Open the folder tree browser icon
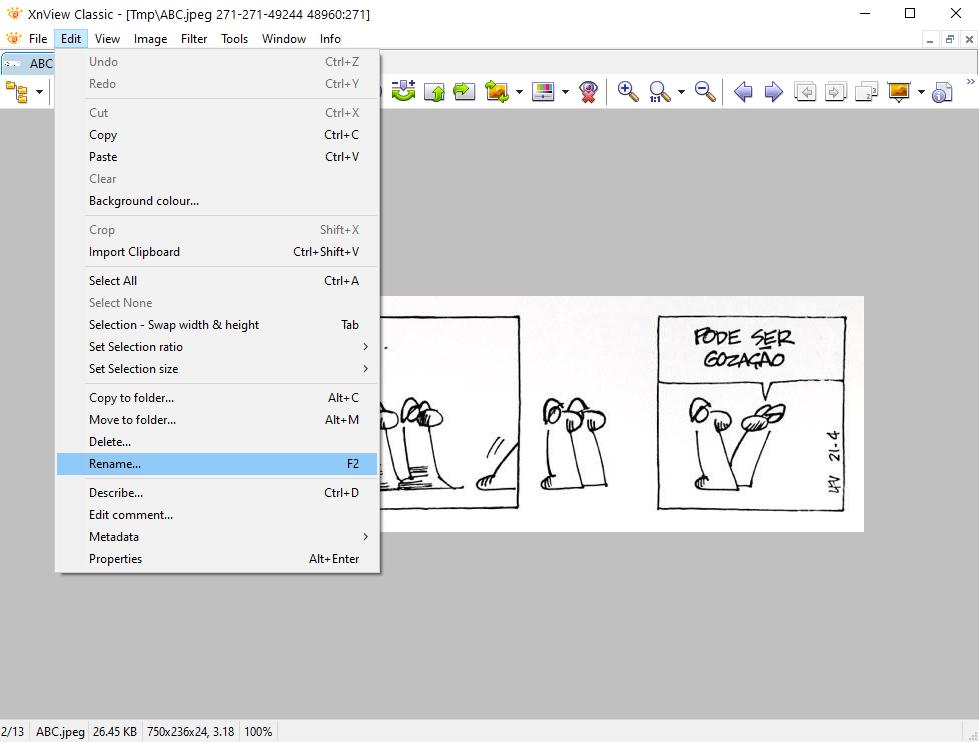 [17, 92]
